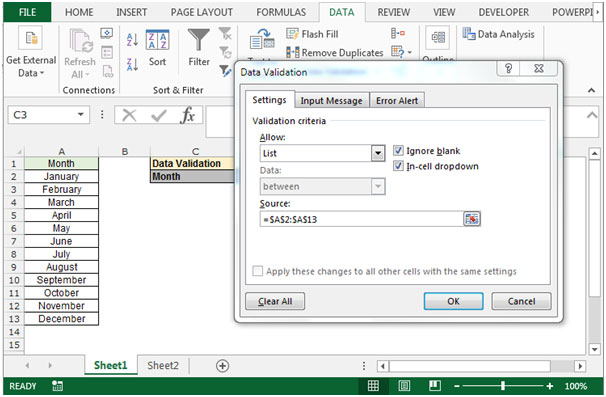
Task: Toggle Apply these changes to all cells checkbox
Action: [x=257, y=271]
